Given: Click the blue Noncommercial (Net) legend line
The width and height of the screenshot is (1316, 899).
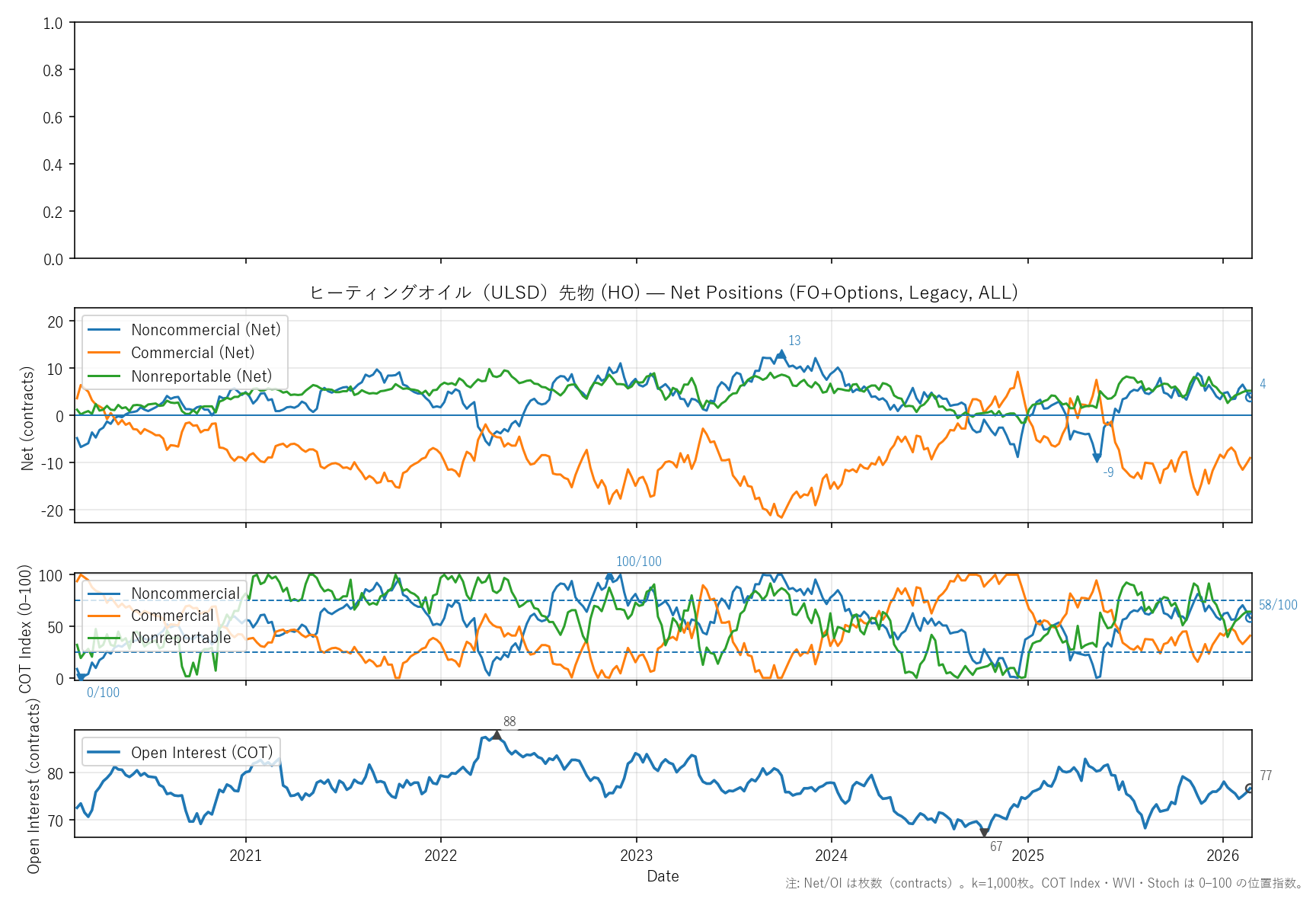Looking at the screenshot, I should tap(104, 330).
